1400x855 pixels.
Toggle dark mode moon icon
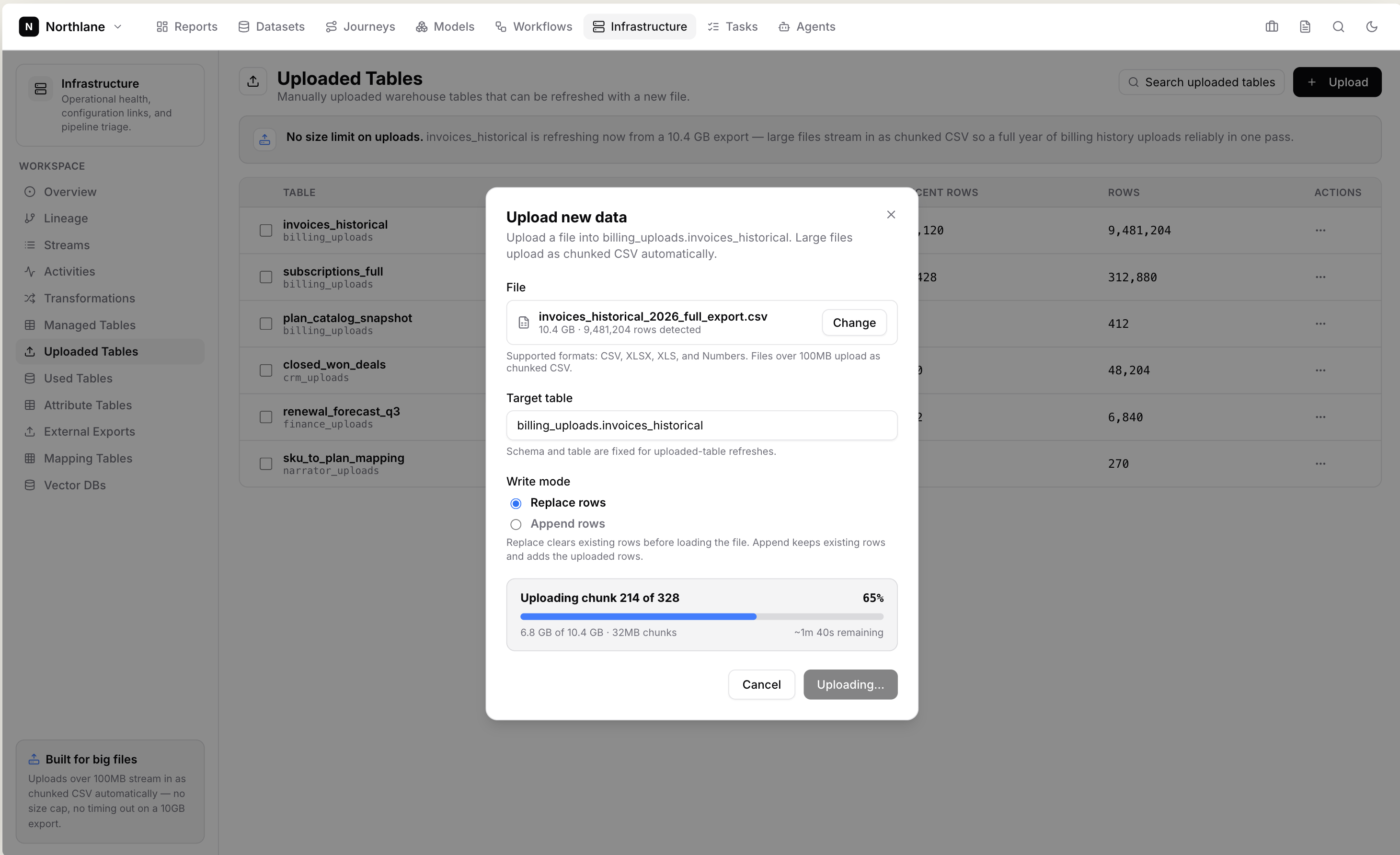pos(1372,27)
